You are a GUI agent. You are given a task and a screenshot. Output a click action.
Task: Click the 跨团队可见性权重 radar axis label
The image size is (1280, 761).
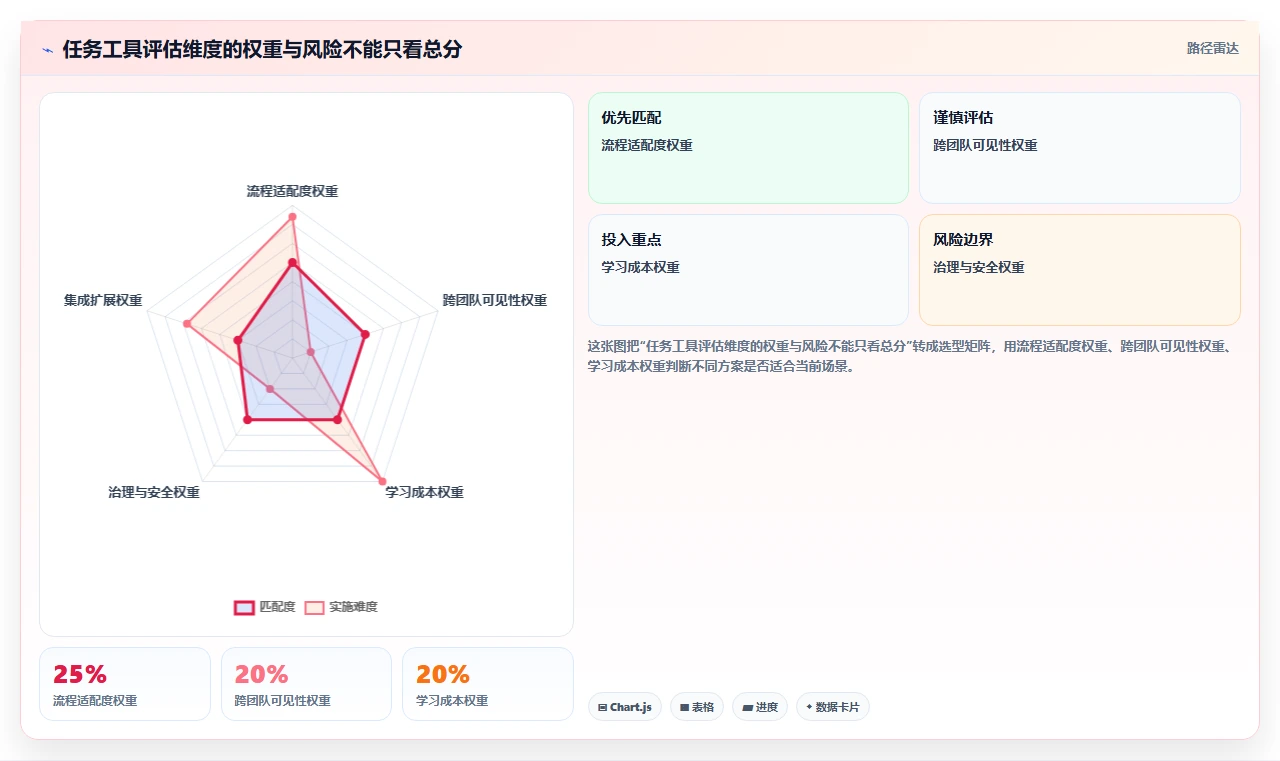pos(495,300)
